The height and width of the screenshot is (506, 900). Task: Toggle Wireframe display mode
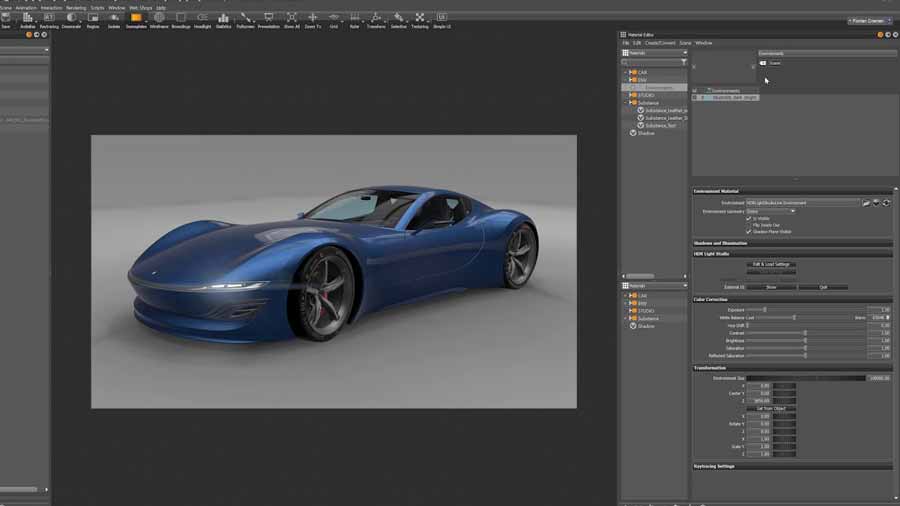158,19
